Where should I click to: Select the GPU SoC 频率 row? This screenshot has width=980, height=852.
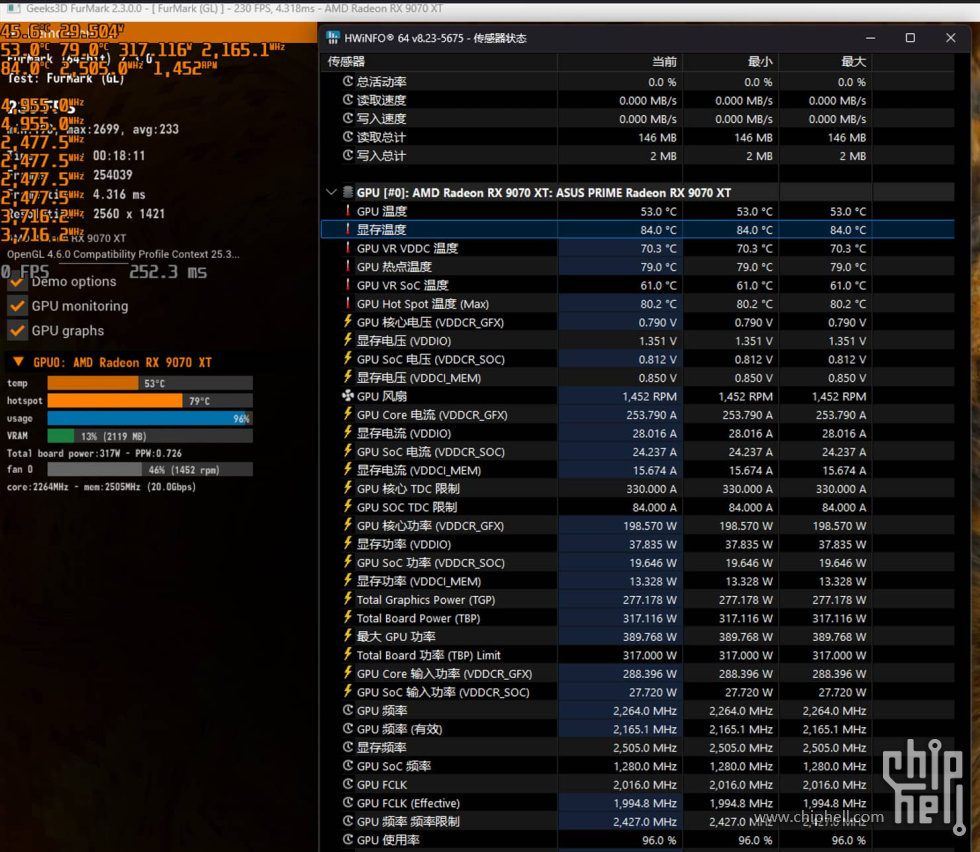pyautogui.click(x=638, y=766)
